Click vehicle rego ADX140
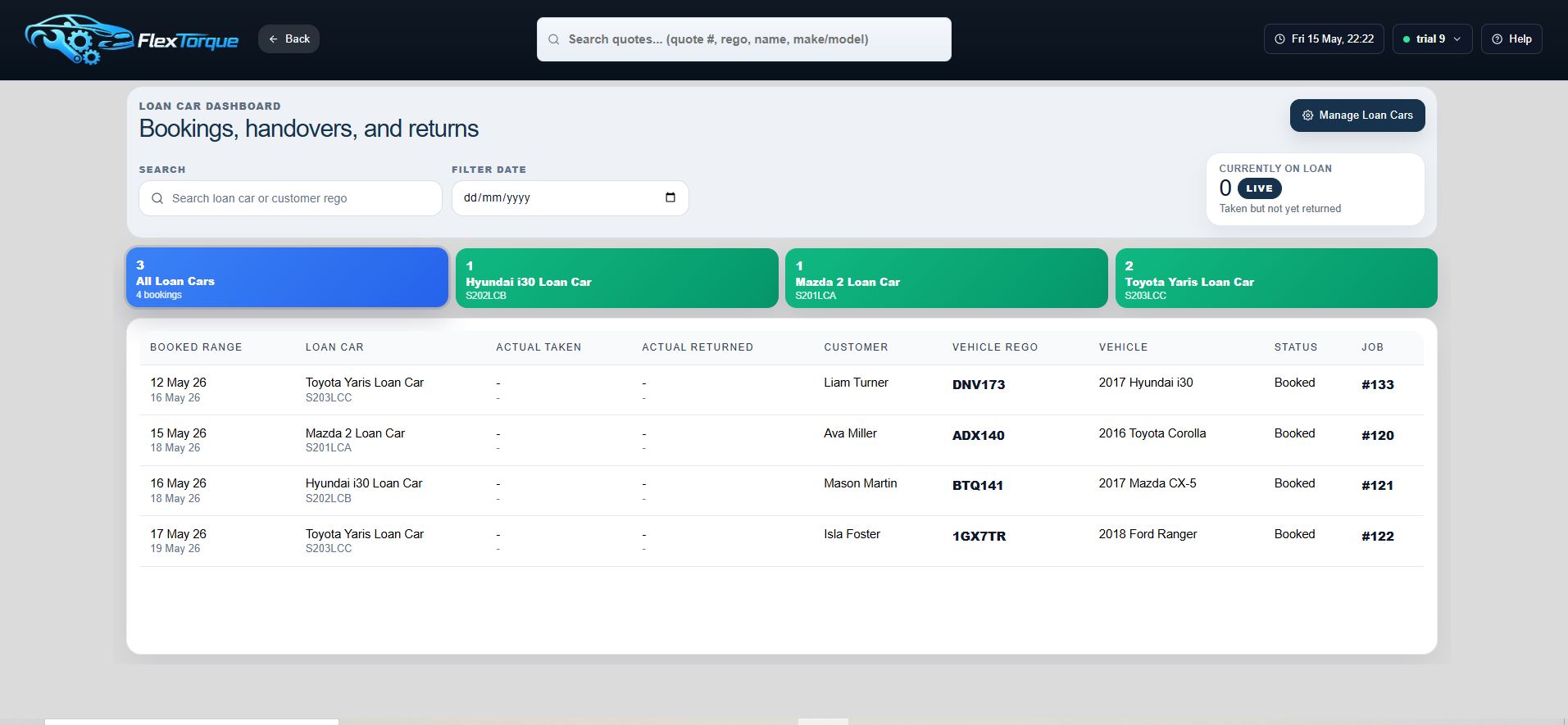 point(978,436)
